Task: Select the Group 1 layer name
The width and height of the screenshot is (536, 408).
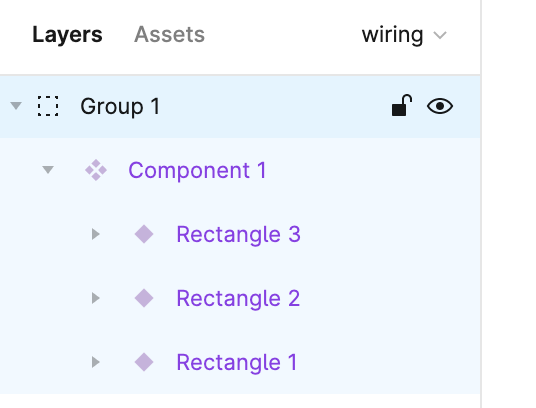Action: (120, 106)
